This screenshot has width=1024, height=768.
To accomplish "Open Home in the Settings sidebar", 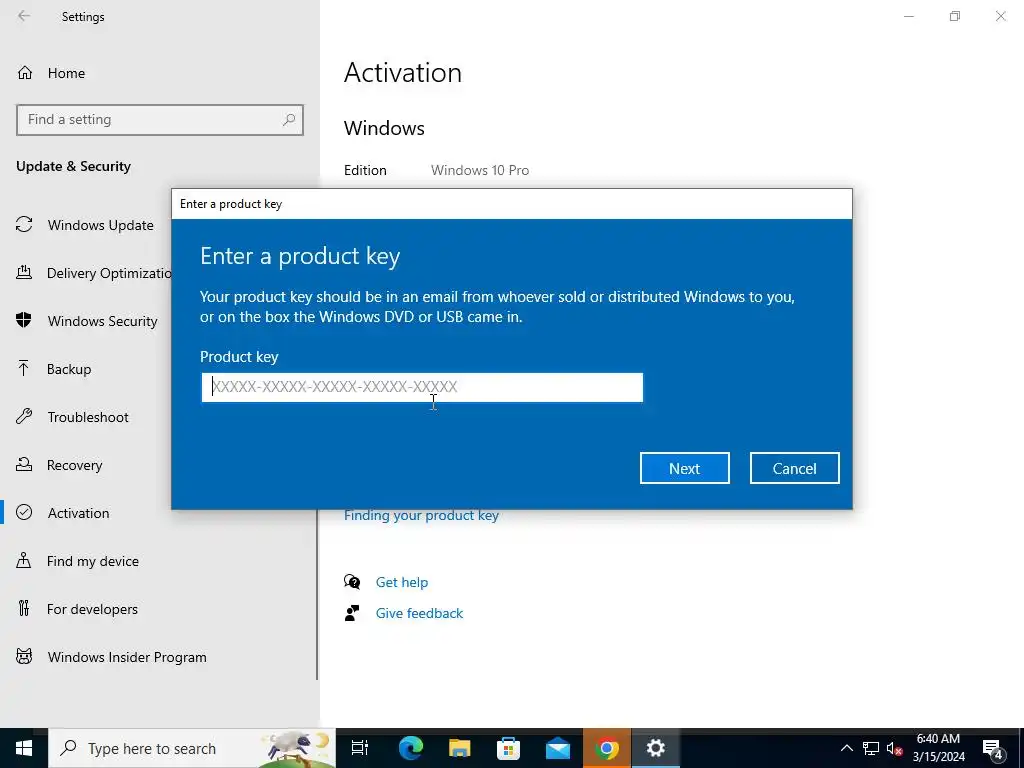I will (66, 73).
